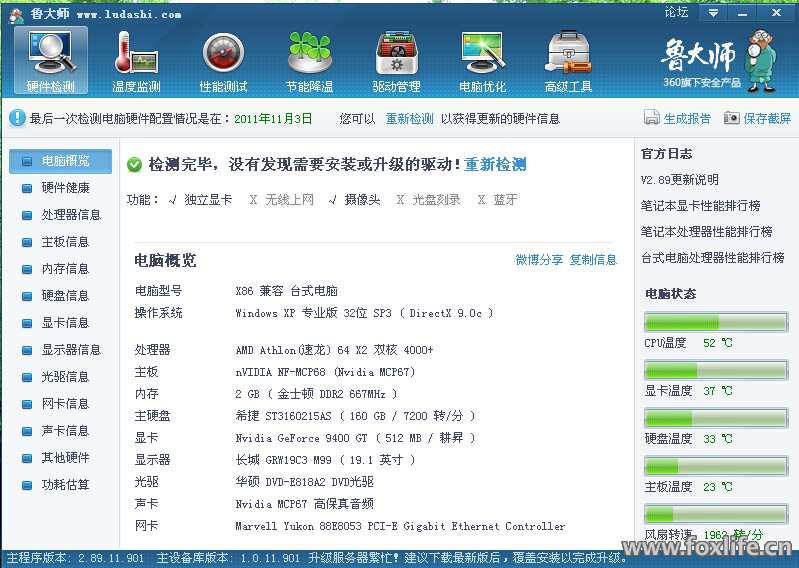Viewport: 799px width, 568px height.
Task: Click the CPU温度 progress bar
Action: (716, 322)
